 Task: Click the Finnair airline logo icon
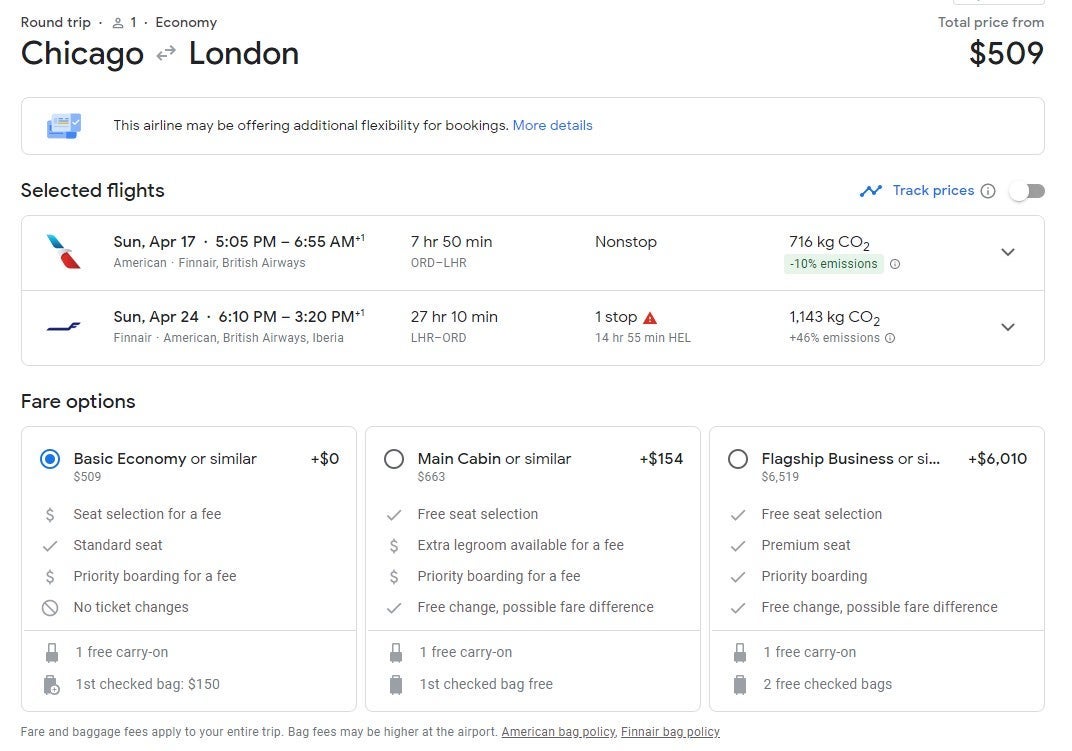[x=63, y=327]
